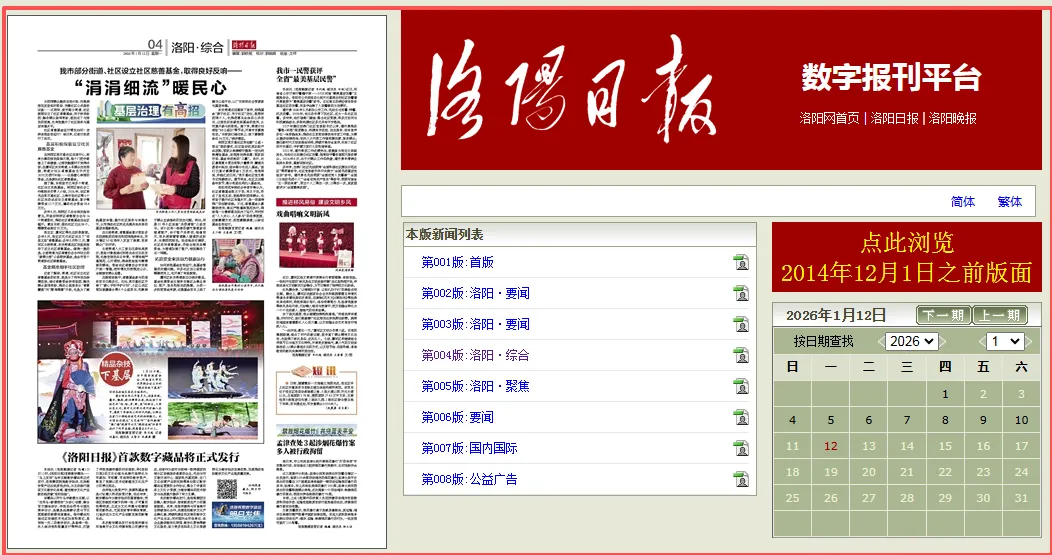1052x555 pixels.
Task: Open the PDF icon beside 第004版:洛阳·综合
Action: coord(741,355)
